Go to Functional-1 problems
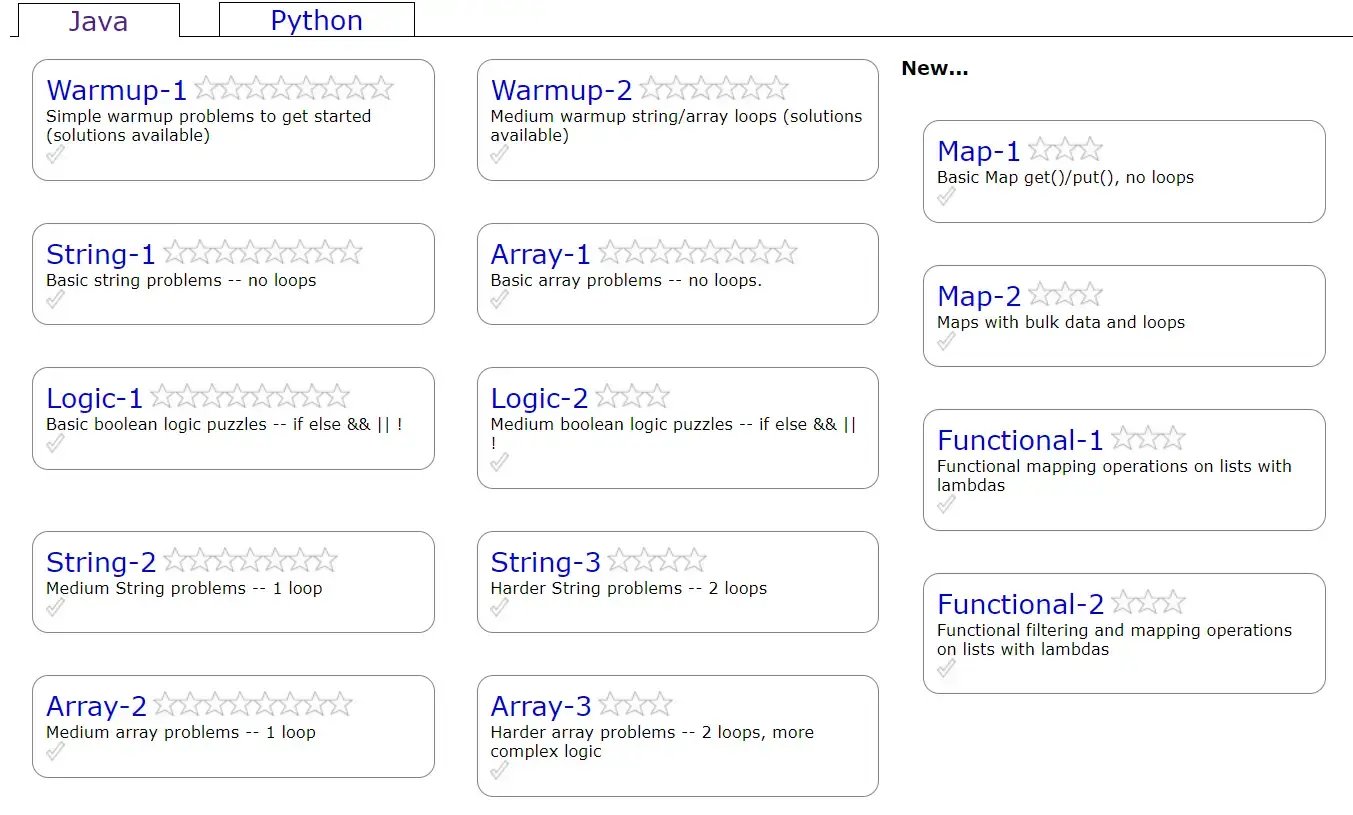 [x=1019, y=440]
